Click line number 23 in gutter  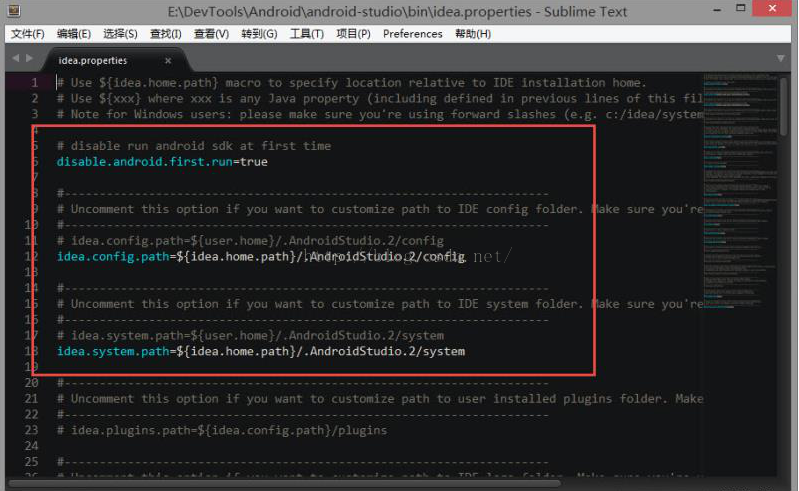point(32,430)
